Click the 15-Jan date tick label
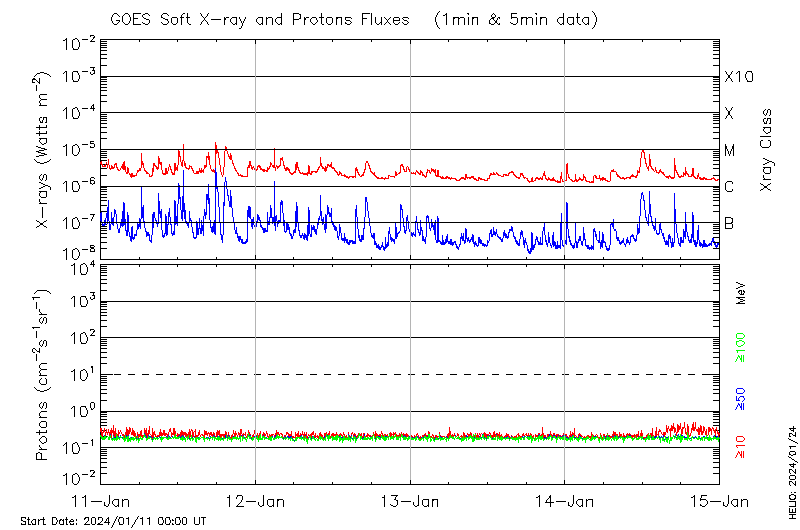This screenshot has height=530, width=800. [719, 501]
